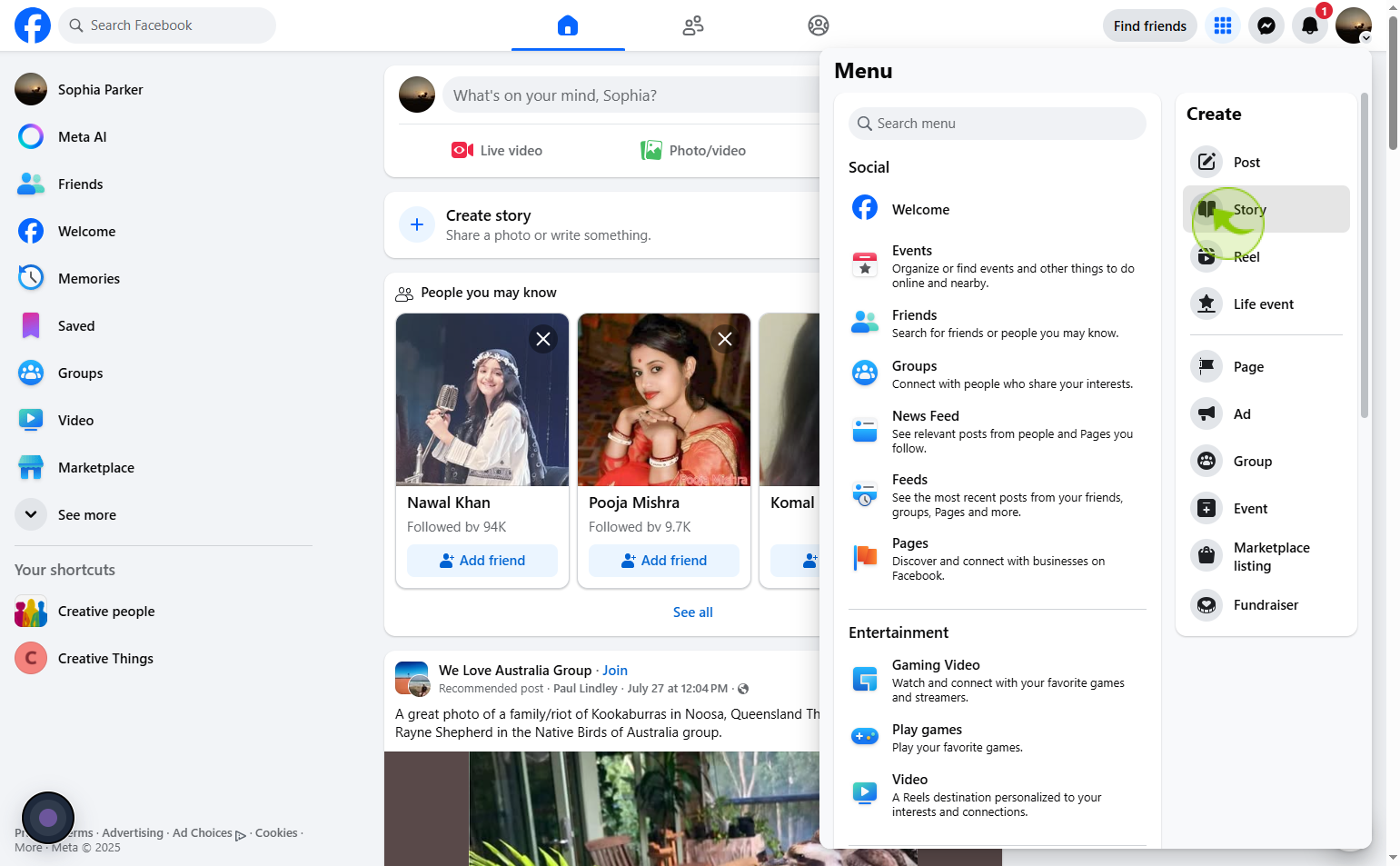Open Meta AI in left sidebar

point(164,137)
